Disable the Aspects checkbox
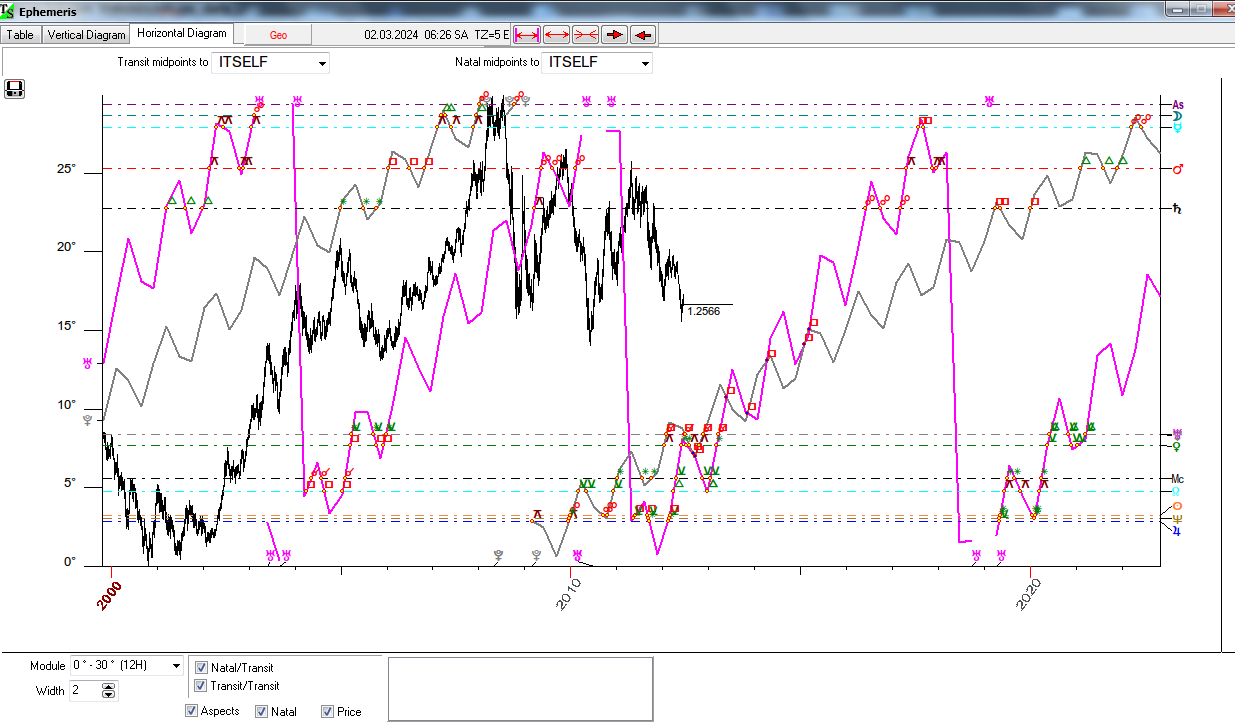The image size is (1235, 723). (x=192, y=711)
